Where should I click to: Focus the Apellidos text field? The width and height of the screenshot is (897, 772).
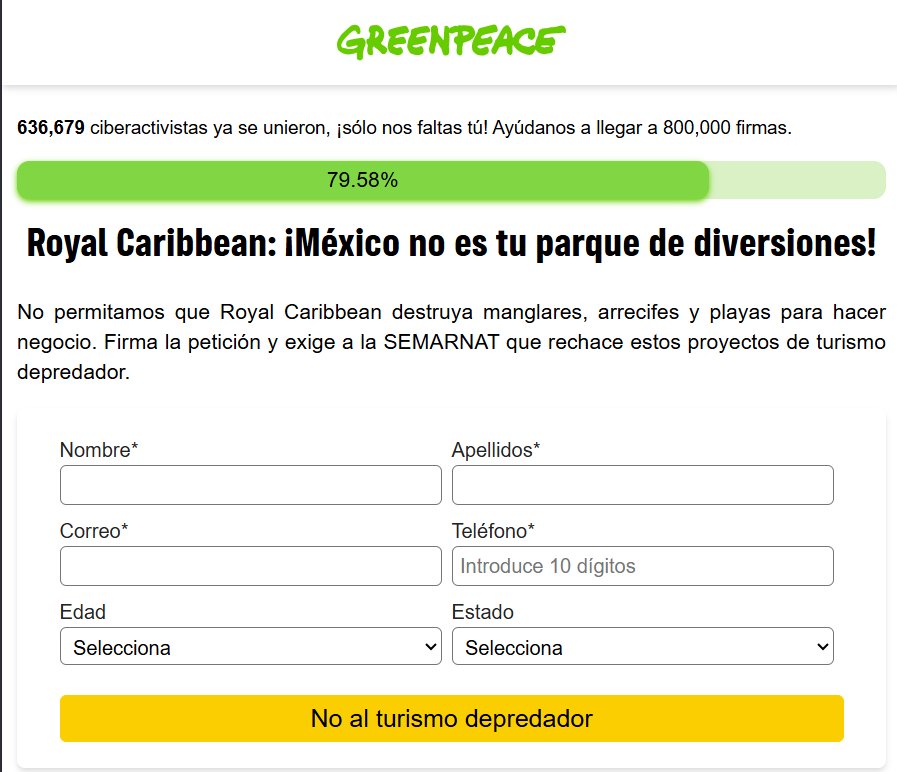(x=642, y=485)
